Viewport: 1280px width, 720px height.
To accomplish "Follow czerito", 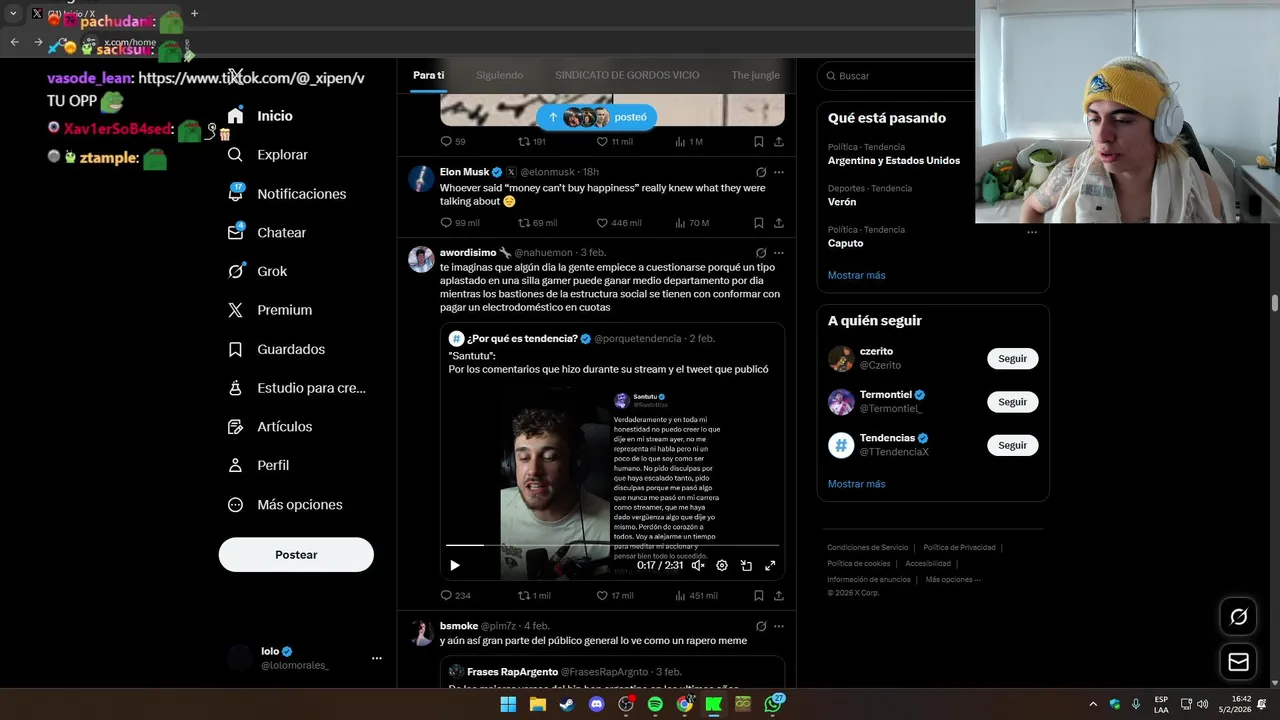I will [x=1012, y=359].
